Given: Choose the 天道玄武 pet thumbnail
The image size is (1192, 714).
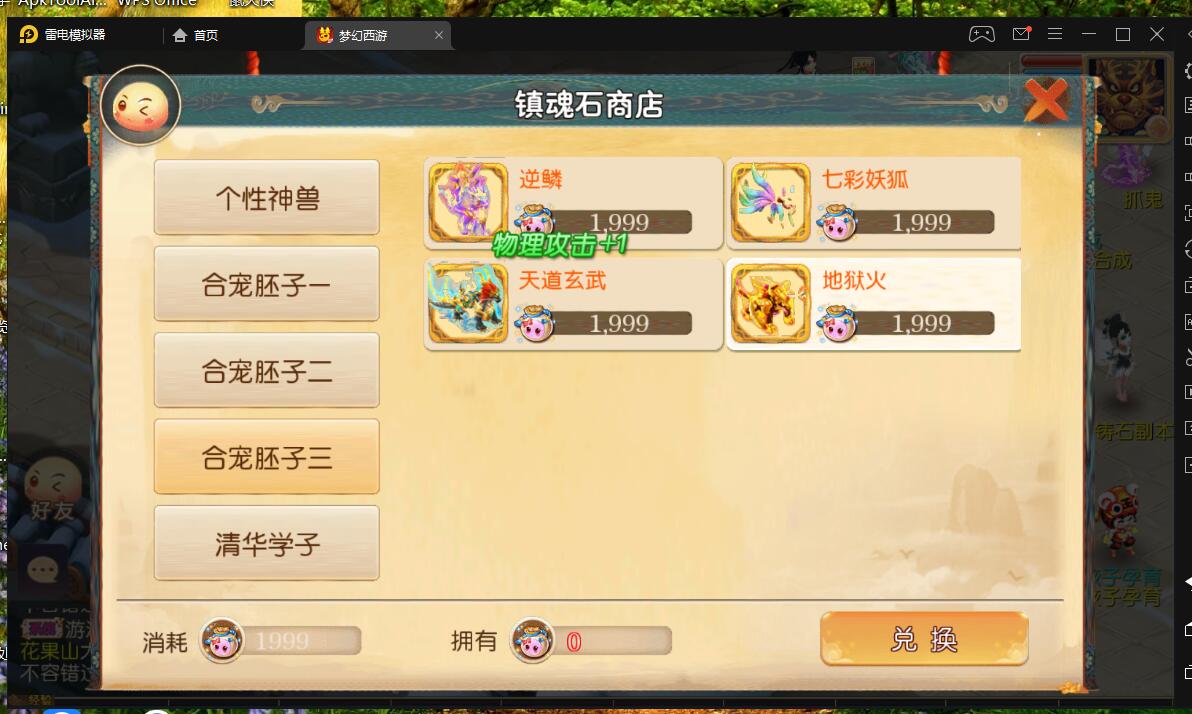Looking at the screenshot, I should point(468,303).
